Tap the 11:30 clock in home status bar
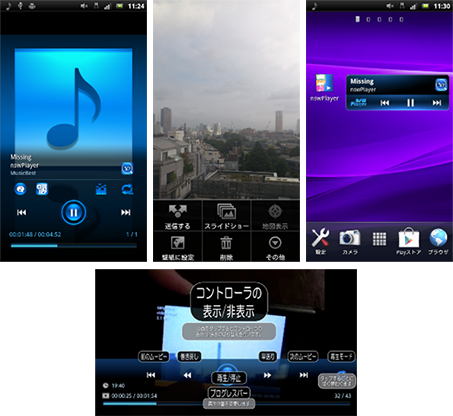Screen dimensions: 453x416 442,6
